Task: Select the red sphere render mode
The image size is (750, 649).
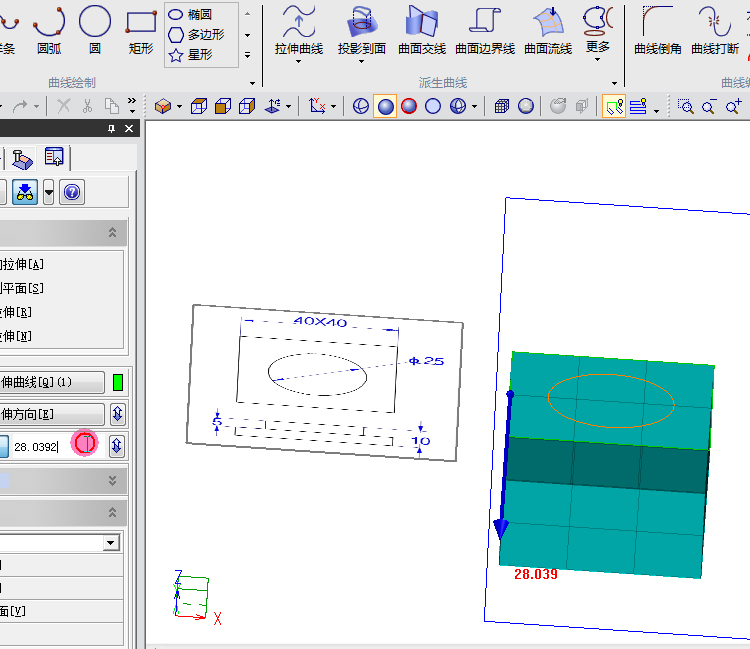Action: (x=409, y=106)
